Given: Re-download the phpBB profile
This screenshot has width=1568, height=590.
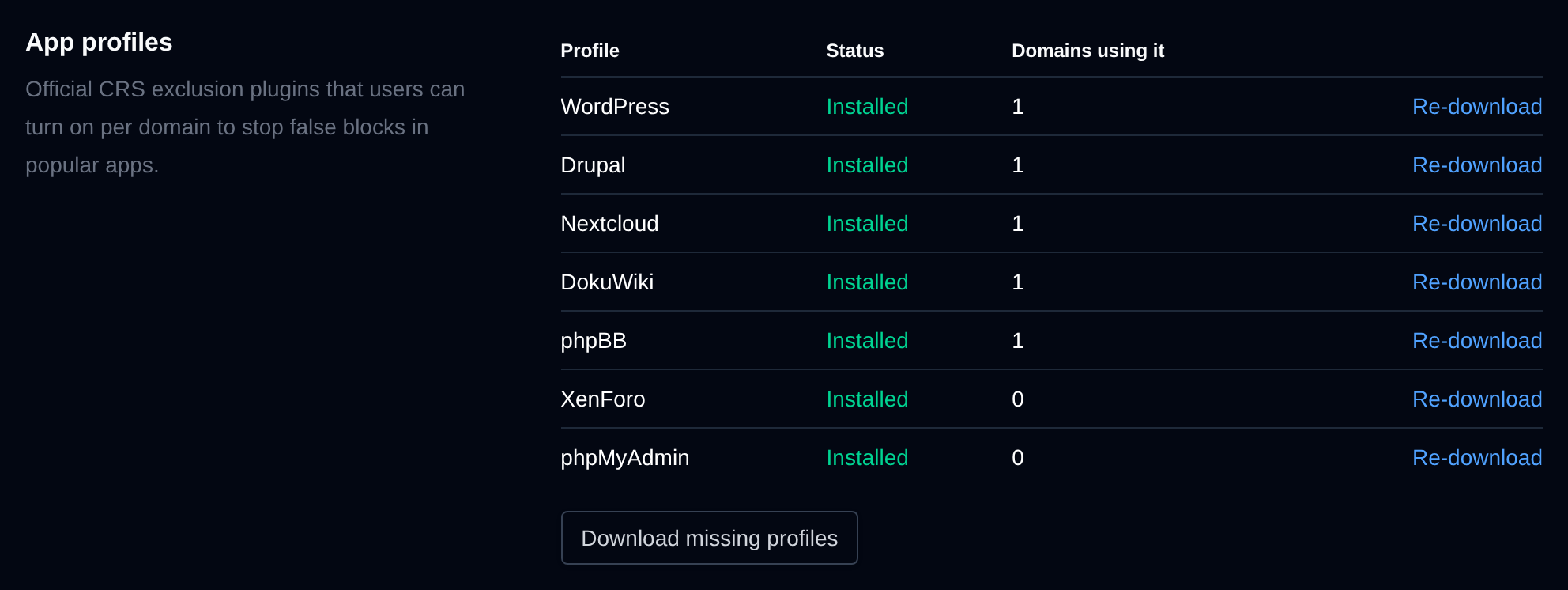Looking at the screenshot, I should click(1477, 341).
